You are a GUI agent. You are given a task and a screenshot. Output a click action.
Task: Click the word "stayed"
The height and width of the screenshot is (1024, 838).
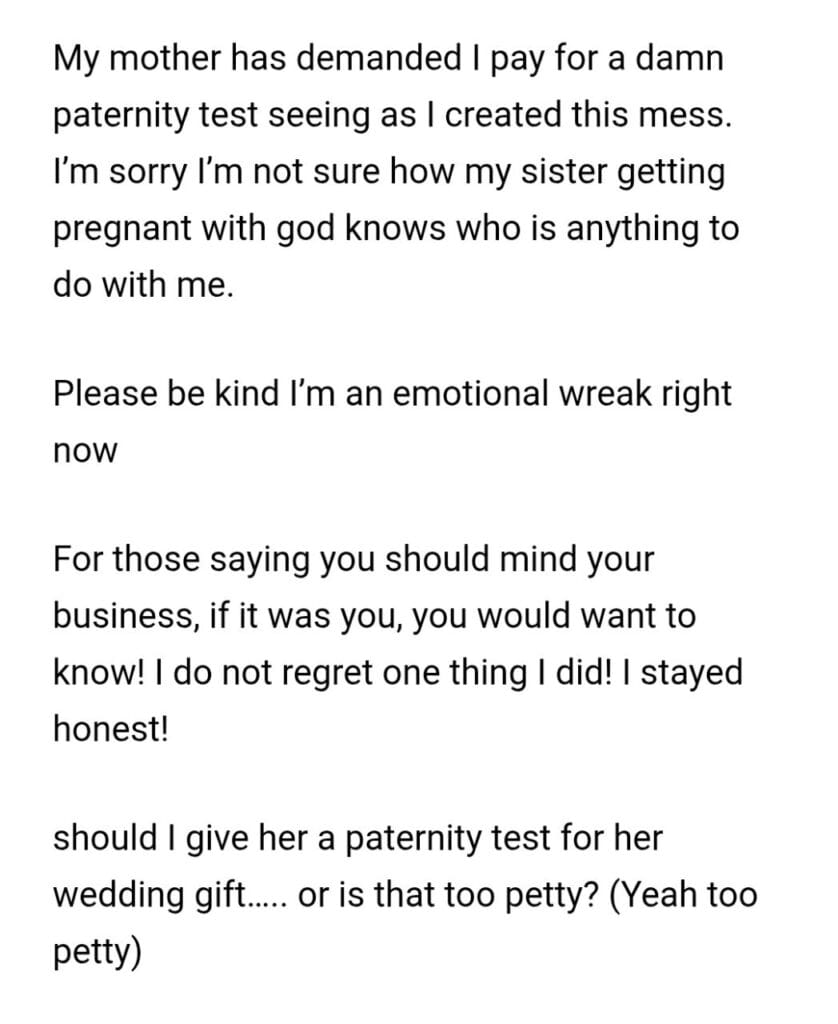click(x=695, y=671)
